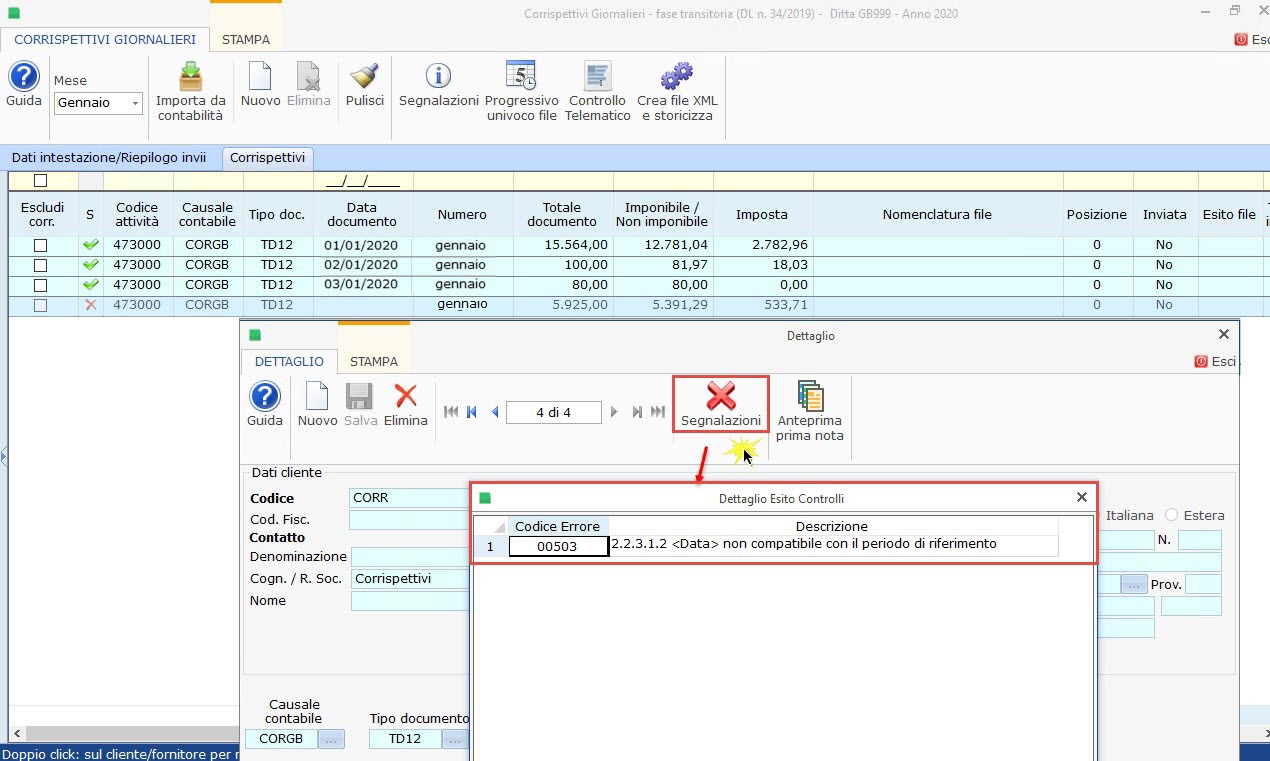Open Causale contabile CORGB lookup button
This screenshot has width=1270, height=761.
pos(331,739)
